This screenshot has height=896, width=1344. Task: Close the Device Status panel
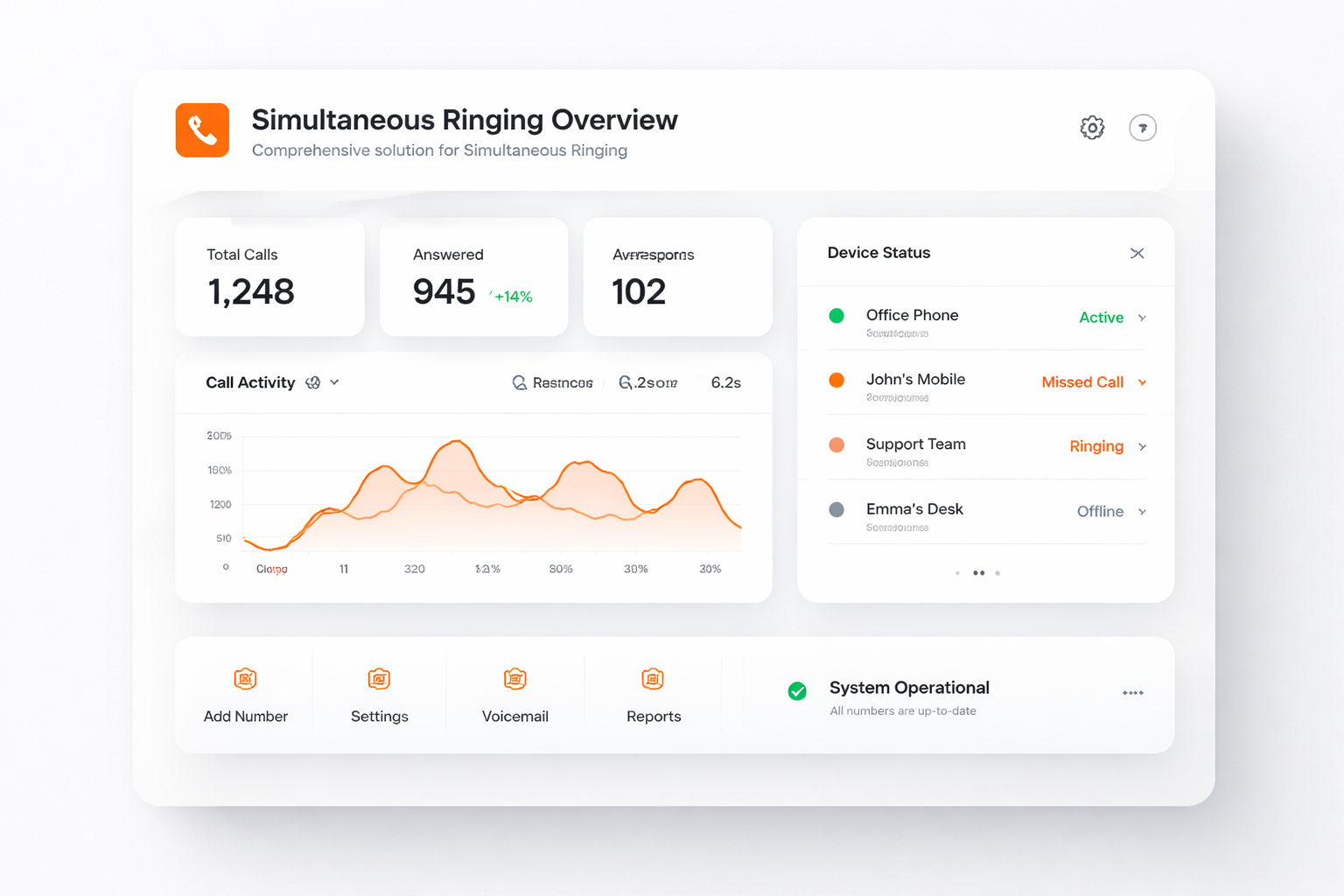coord(1137,254)
